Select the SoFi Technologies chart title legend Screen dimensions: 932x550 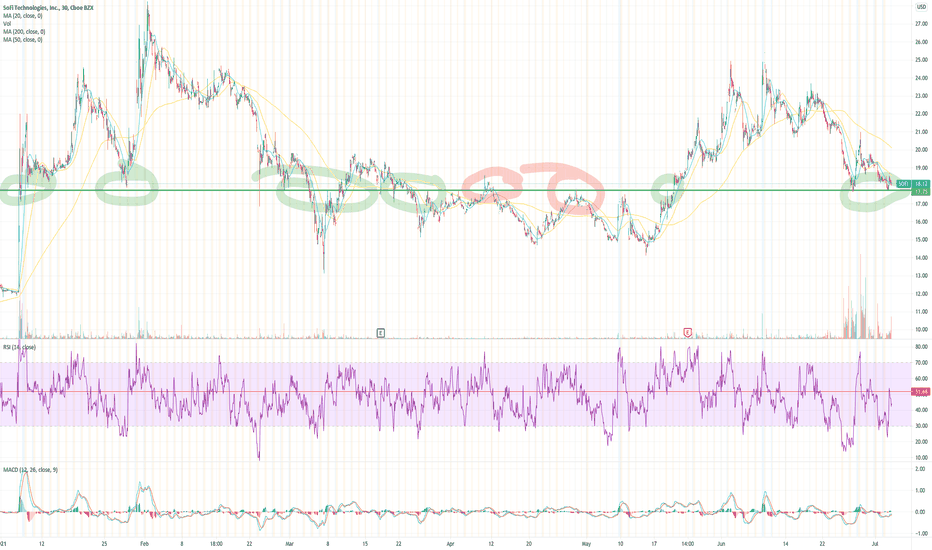[x=48, y=8]
